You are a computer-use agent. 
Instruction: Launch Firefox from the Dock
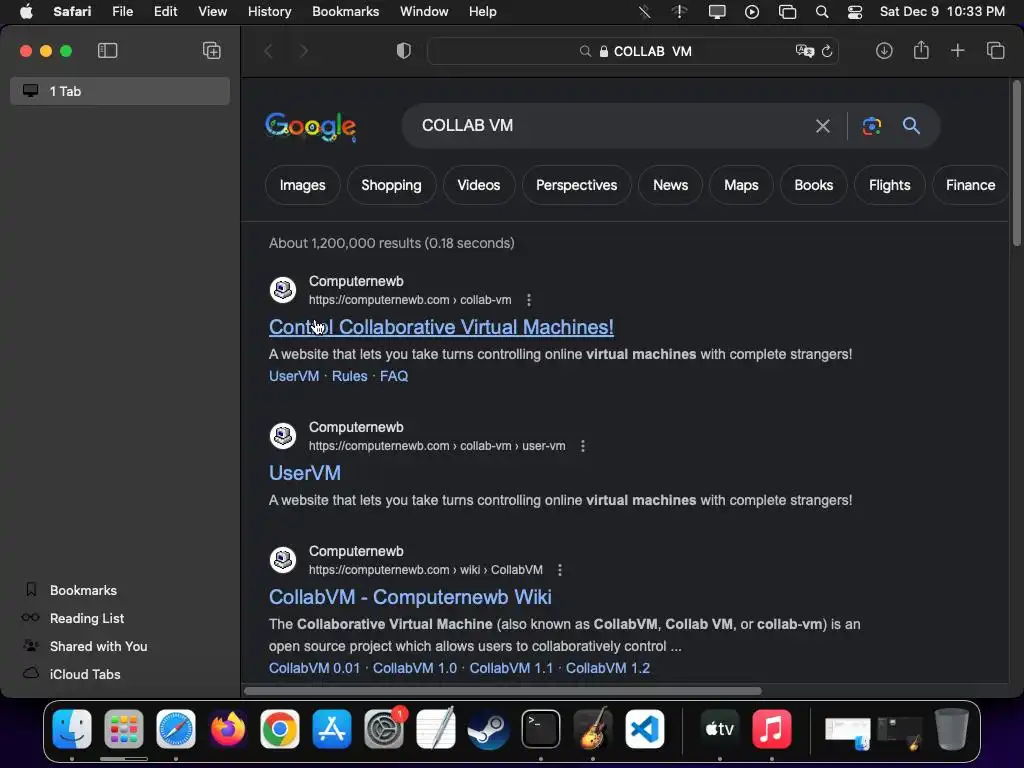coord(228,729)
